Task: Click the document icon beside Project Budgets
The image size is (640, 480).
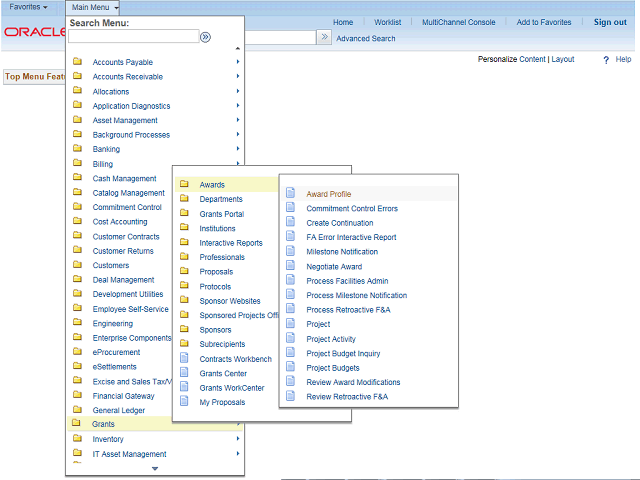Action: tap(291, 368)
